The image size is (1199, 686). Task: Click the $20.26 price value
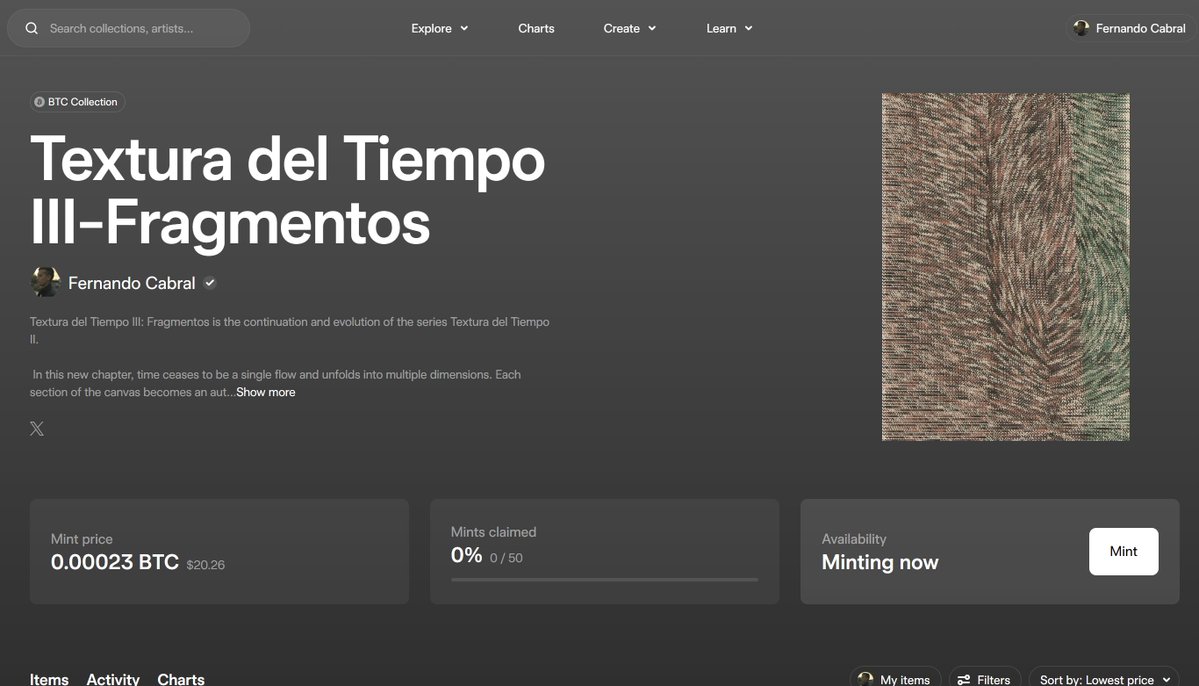[x=206, y=565]
